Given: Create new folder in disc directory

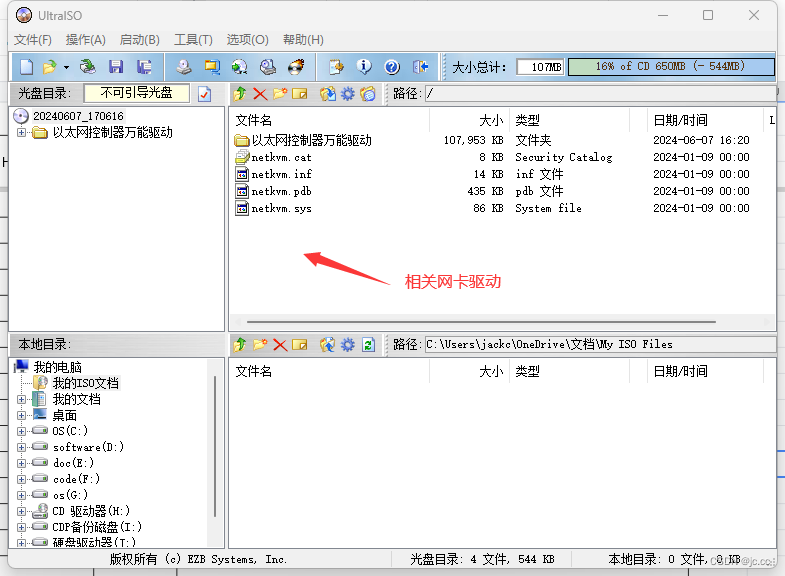Looking at the screenshot, I should (280, 94).
